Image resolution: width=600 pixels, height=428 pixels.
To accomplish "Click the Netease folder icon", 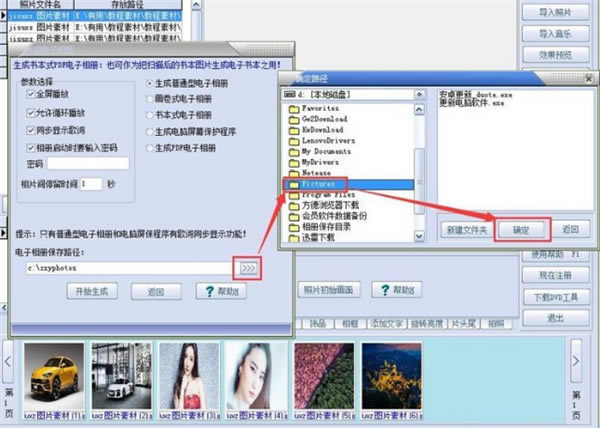I will click(294, 173).
